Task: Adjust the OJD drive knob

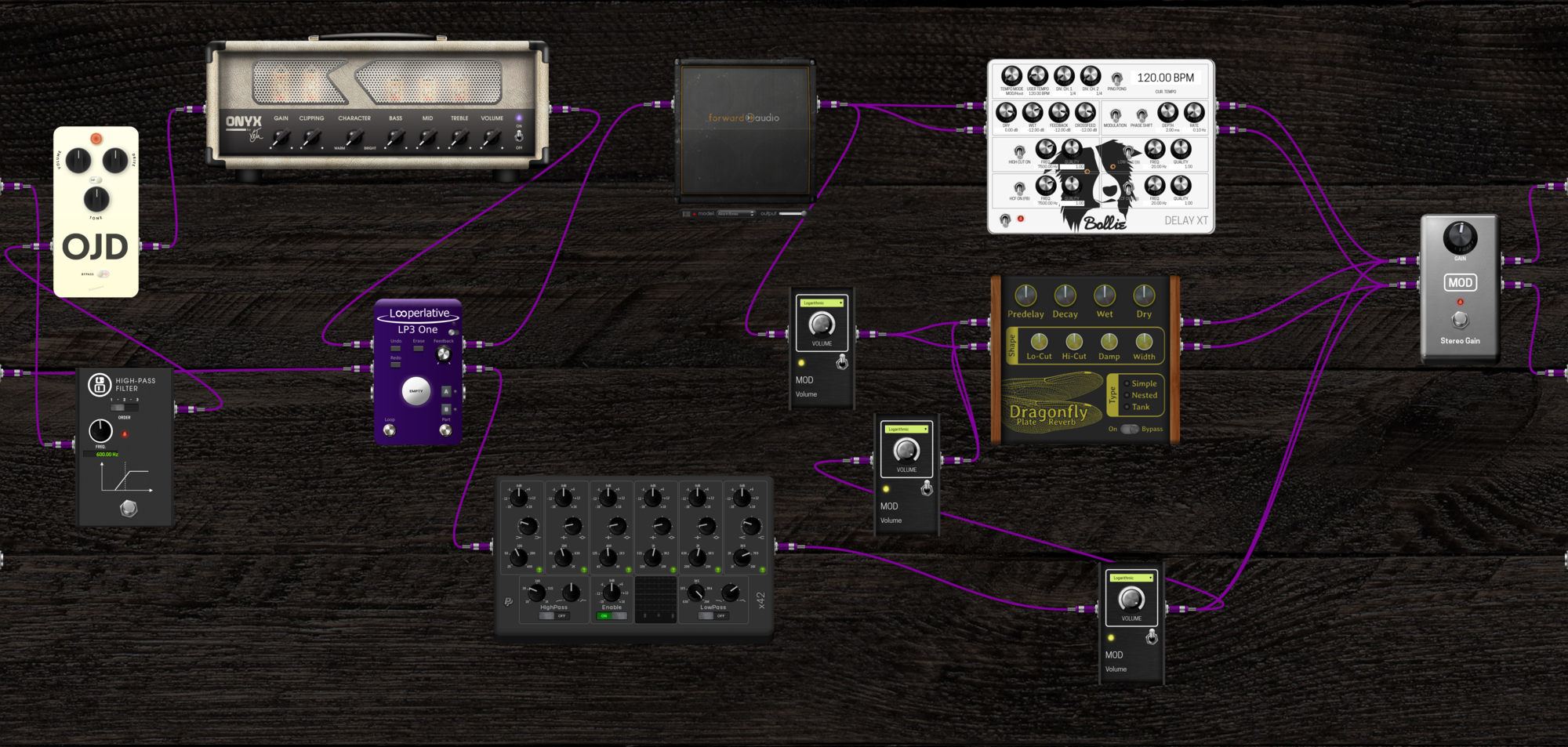Action: point(115,161)
